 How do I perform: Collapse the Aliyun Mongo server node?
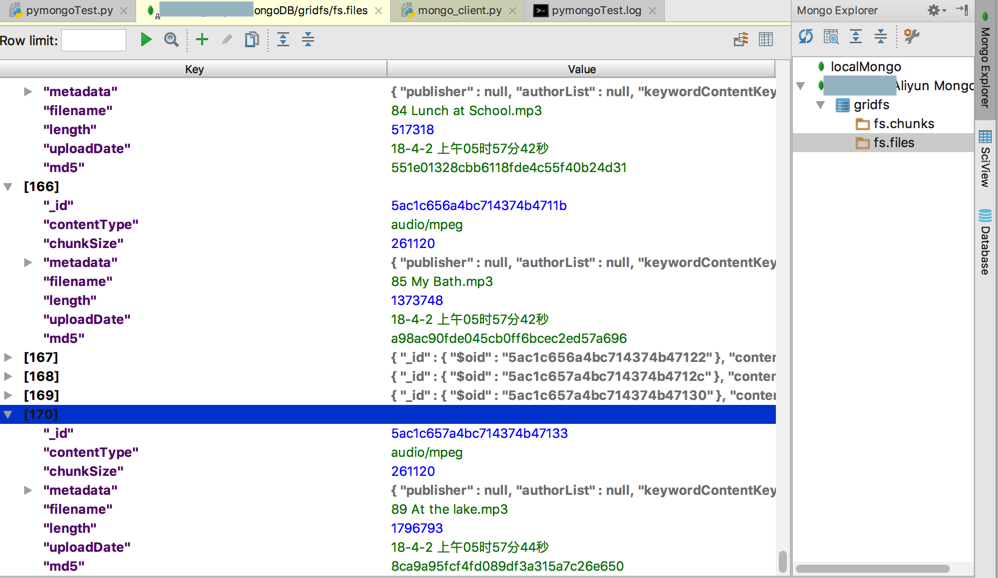[x=801, y=85]
